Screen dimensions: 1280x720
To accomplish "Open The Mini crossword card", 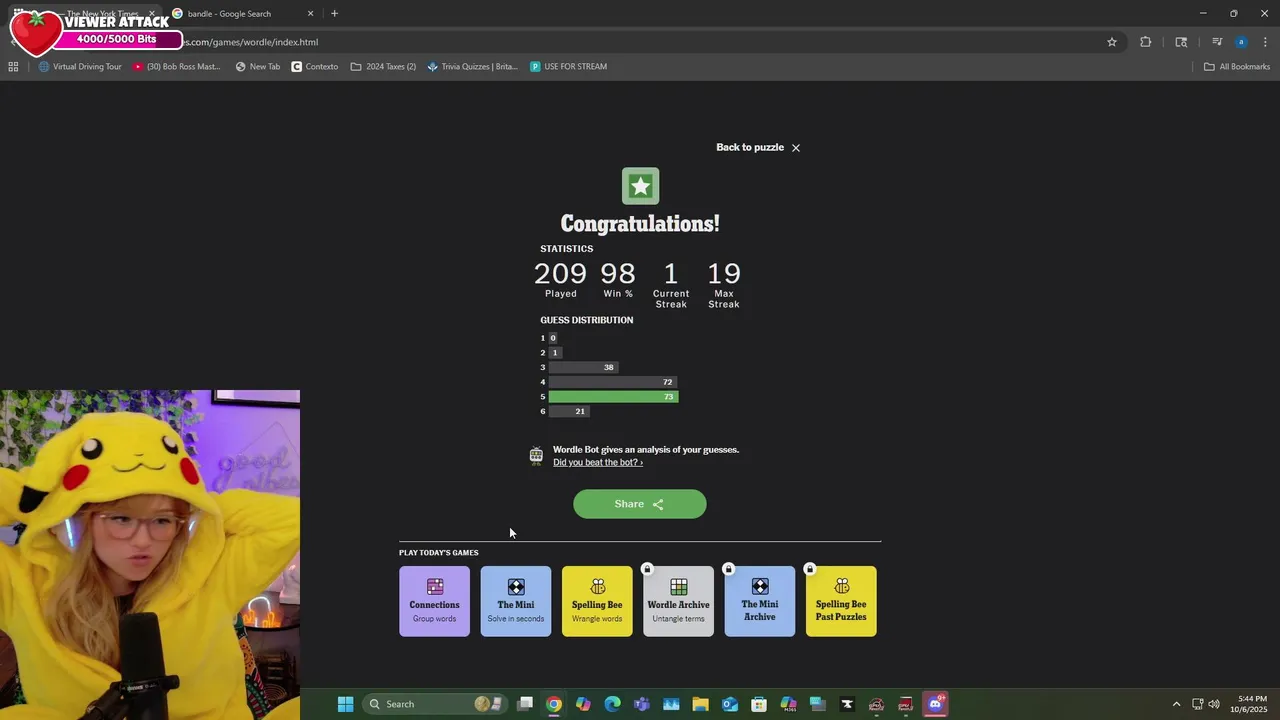I will coord(516,601).
